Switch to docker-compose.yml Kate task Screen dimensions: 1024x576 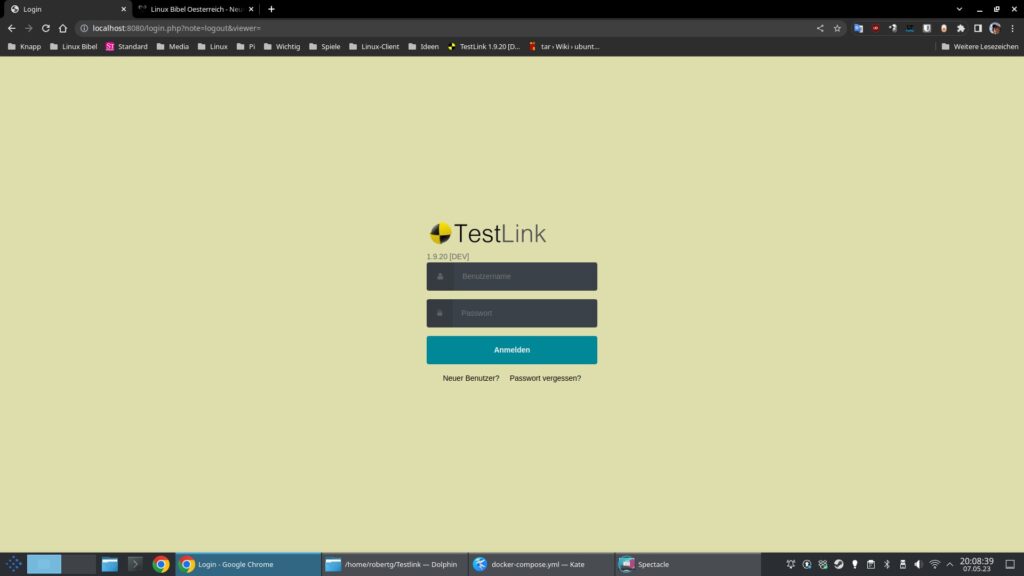[541, 564]
